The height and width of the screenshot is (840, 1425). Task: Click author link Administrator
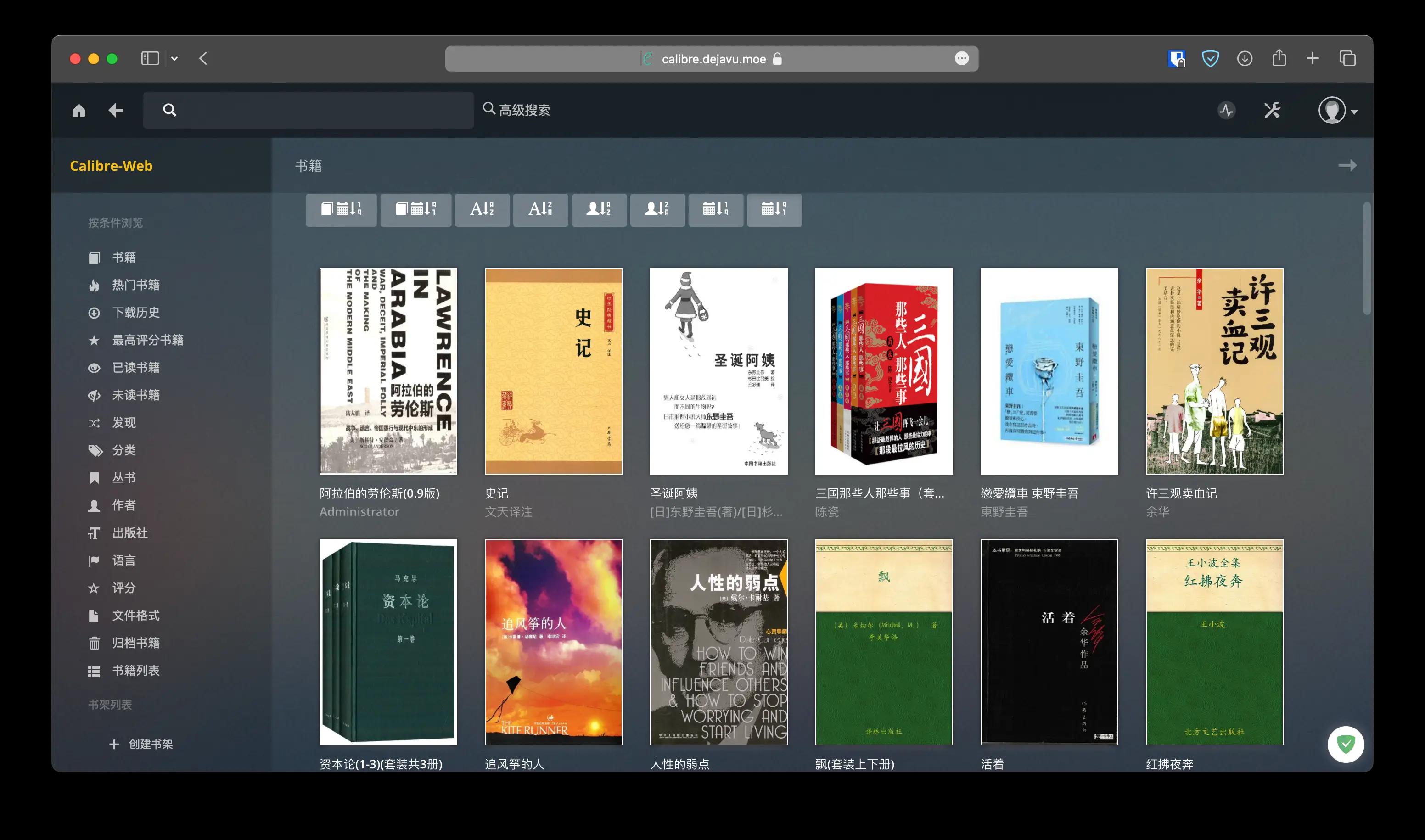359,512
